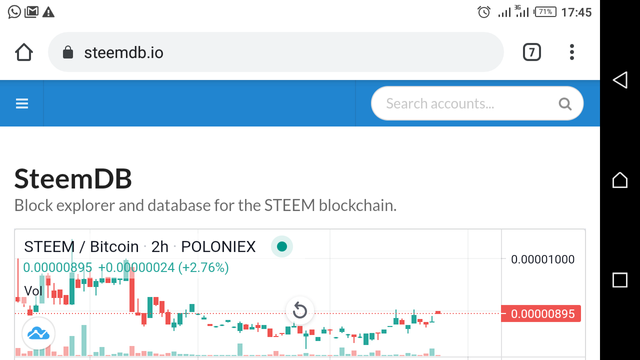Image resolution: width=640 pixels, height=360 pixels.
Task: Open Chrome's three-dot overflow menu
Action: click(x=572, y=52)
